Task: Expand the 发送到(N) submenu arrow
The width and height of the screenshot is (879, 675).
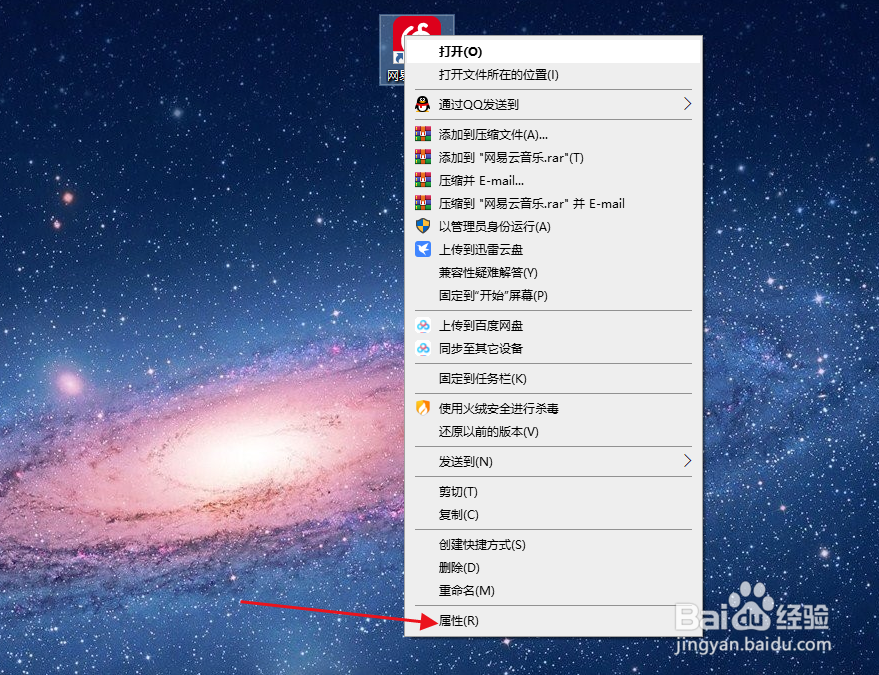Action: coord(687,461)
